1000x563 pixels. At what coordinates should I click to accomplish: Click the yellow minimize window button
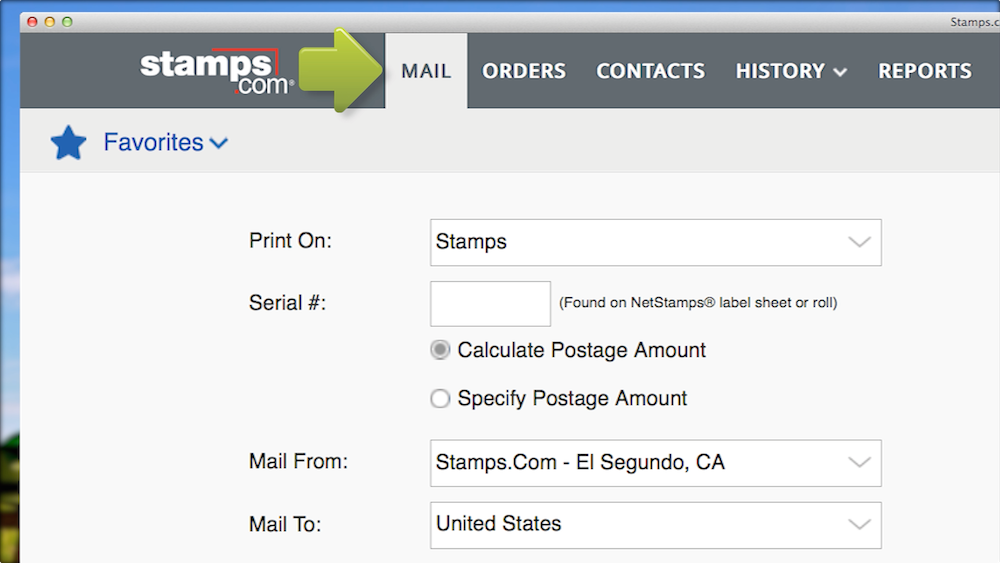pos(49,21)
